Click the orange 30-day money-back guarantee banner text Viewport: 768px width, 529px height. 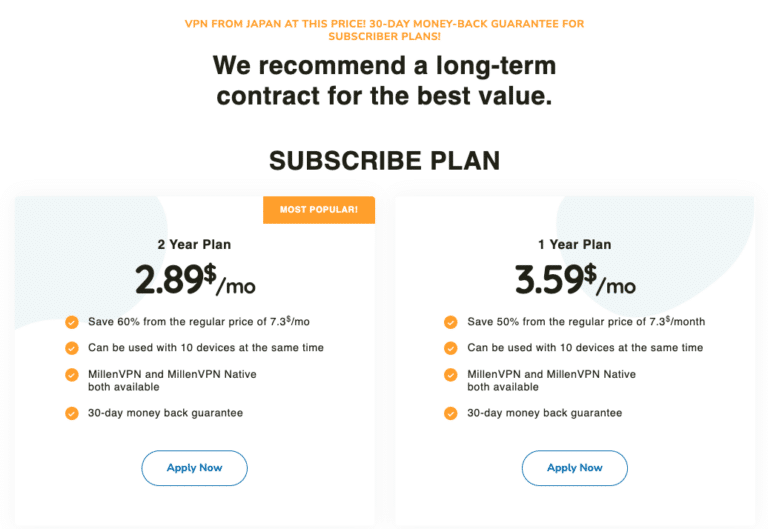(x=384, y=30)
